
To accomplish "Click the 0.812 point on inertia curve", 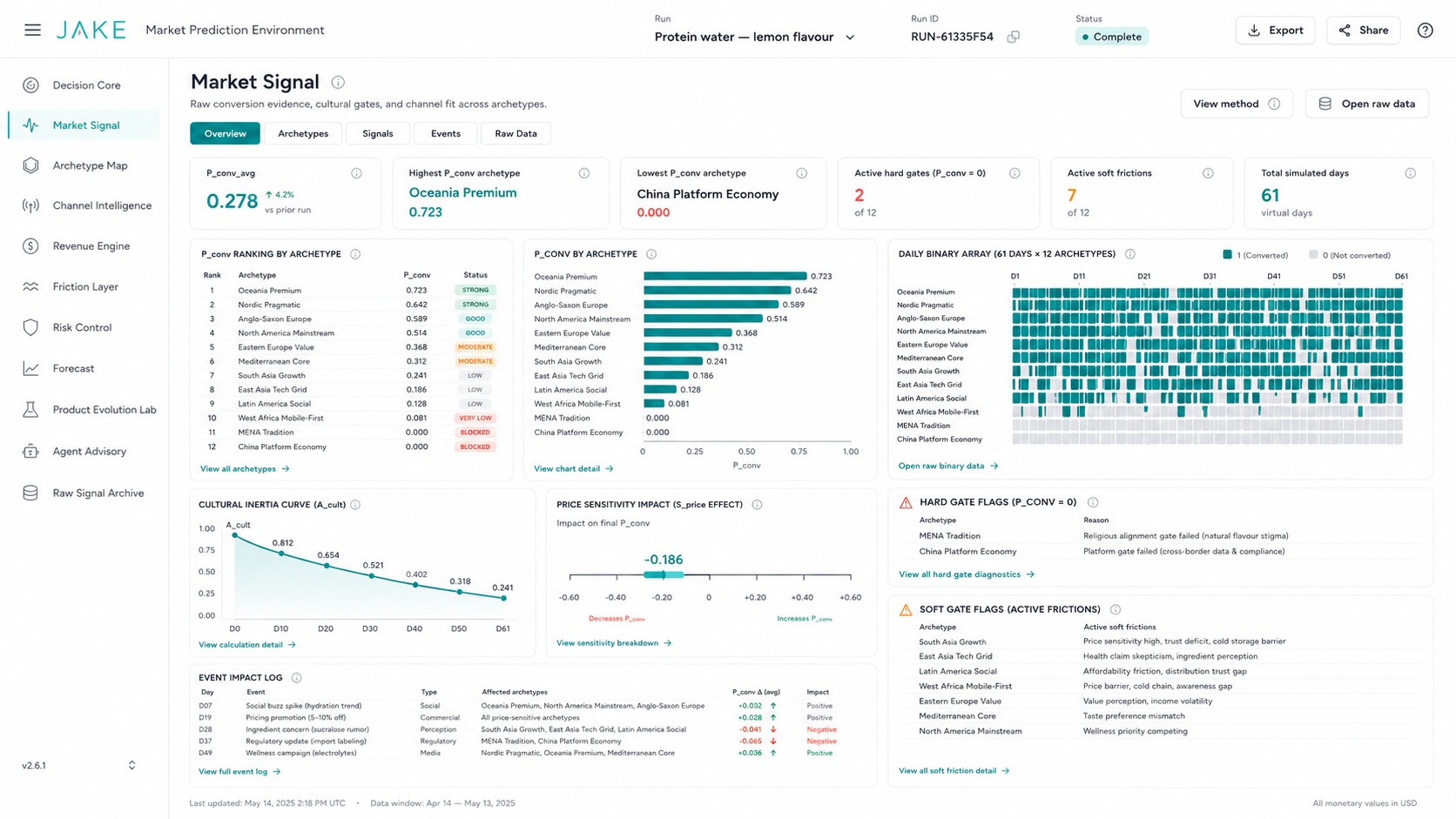I will [281, 554].
